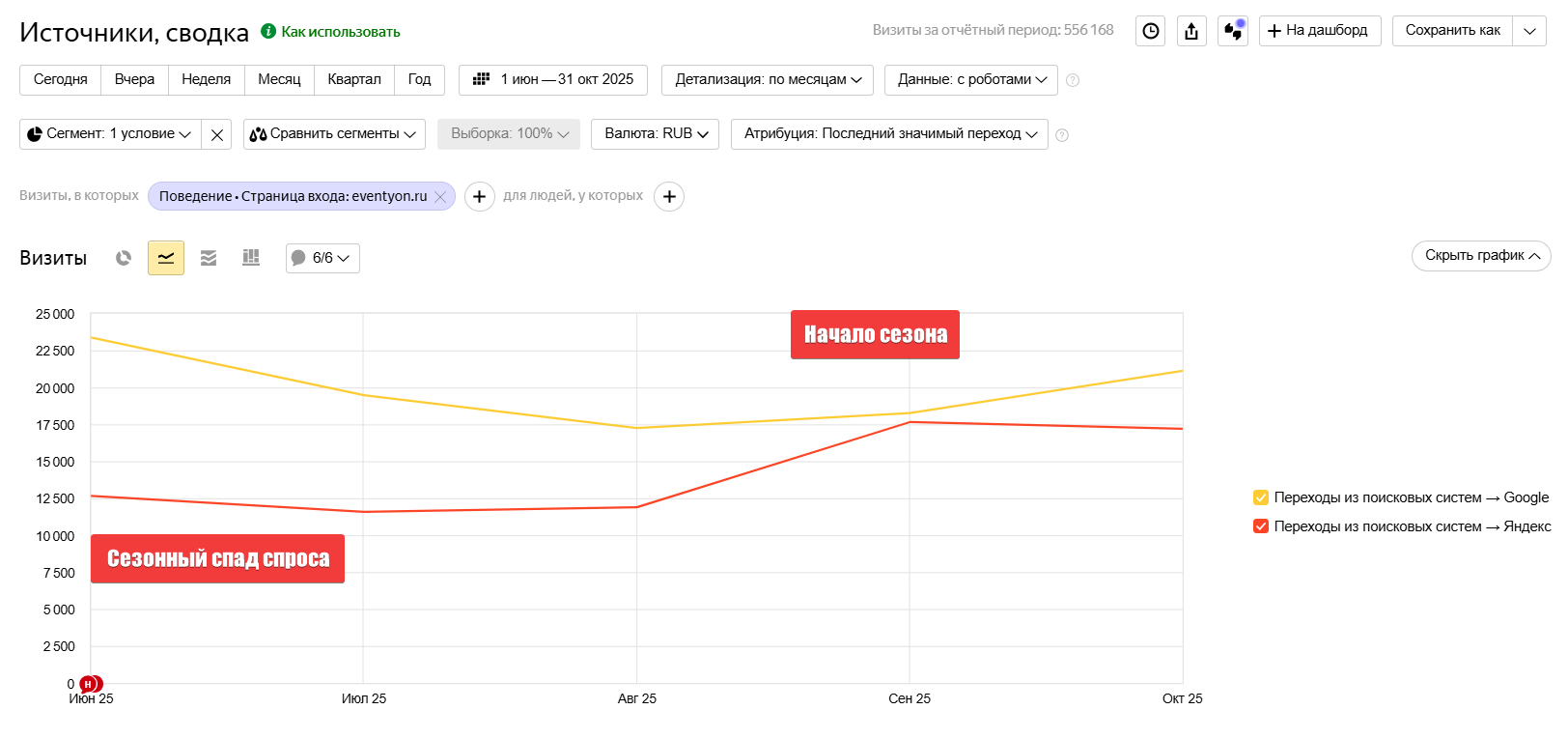Clear the segment with the X button

click(217, 134)
